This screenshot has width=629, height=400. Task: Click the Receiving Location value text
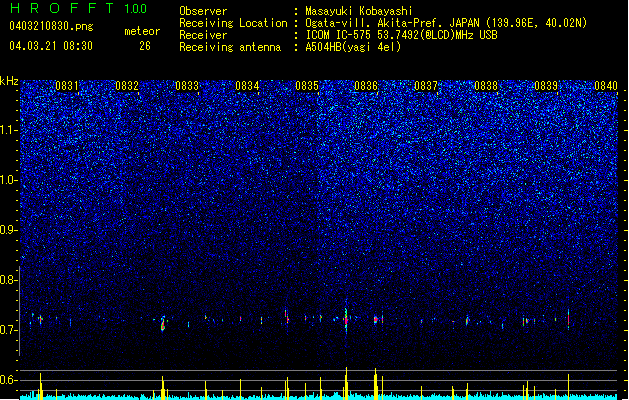tap(446, 23)
